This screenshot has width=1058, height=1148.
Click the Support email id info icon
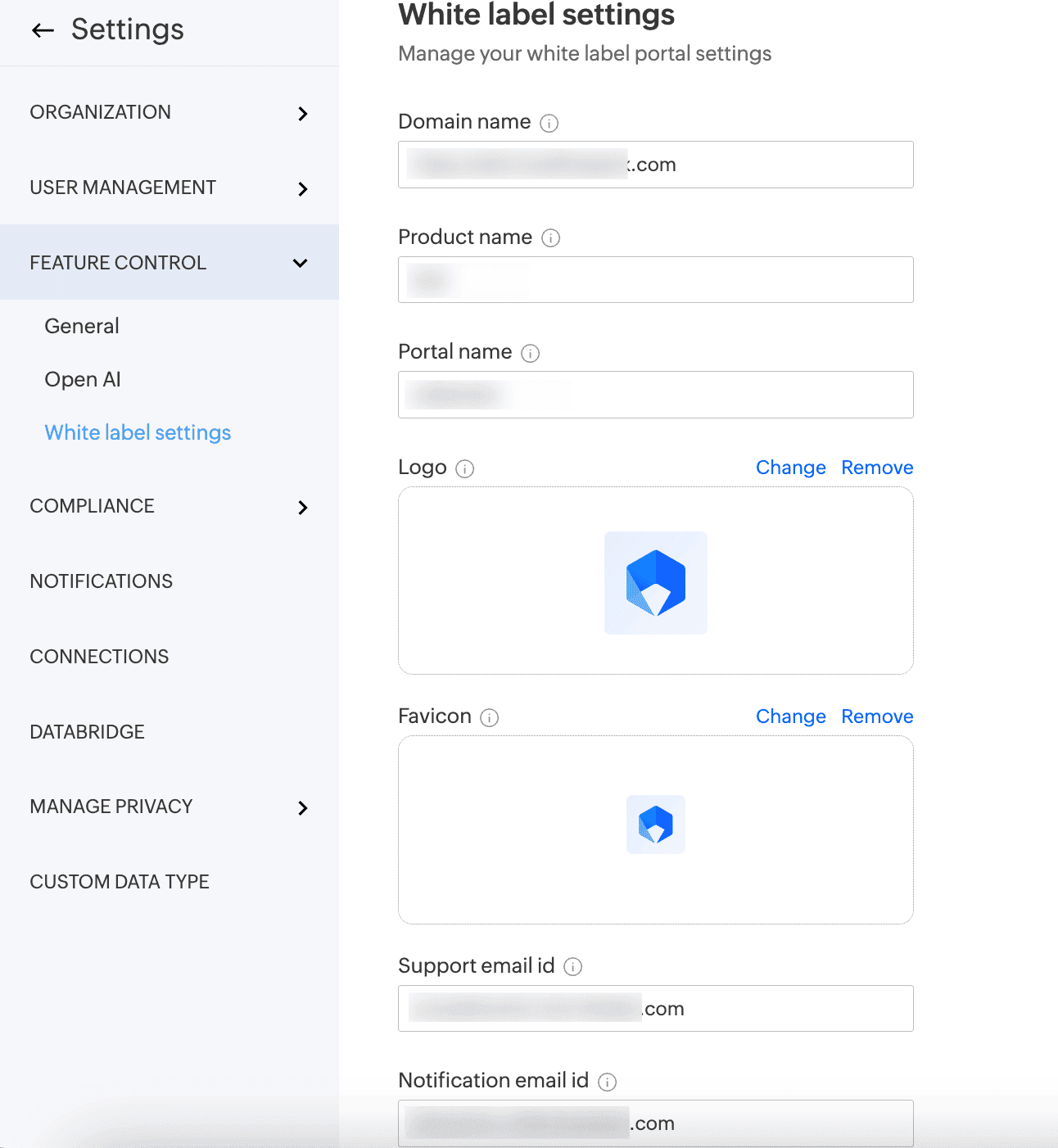(x=573, y=967)
